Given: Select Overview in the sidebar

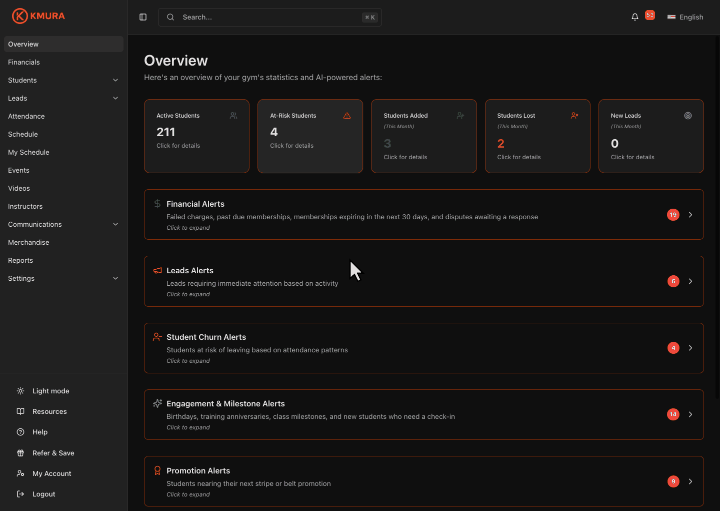Looking at the screenshot, I should pos(64,44).
